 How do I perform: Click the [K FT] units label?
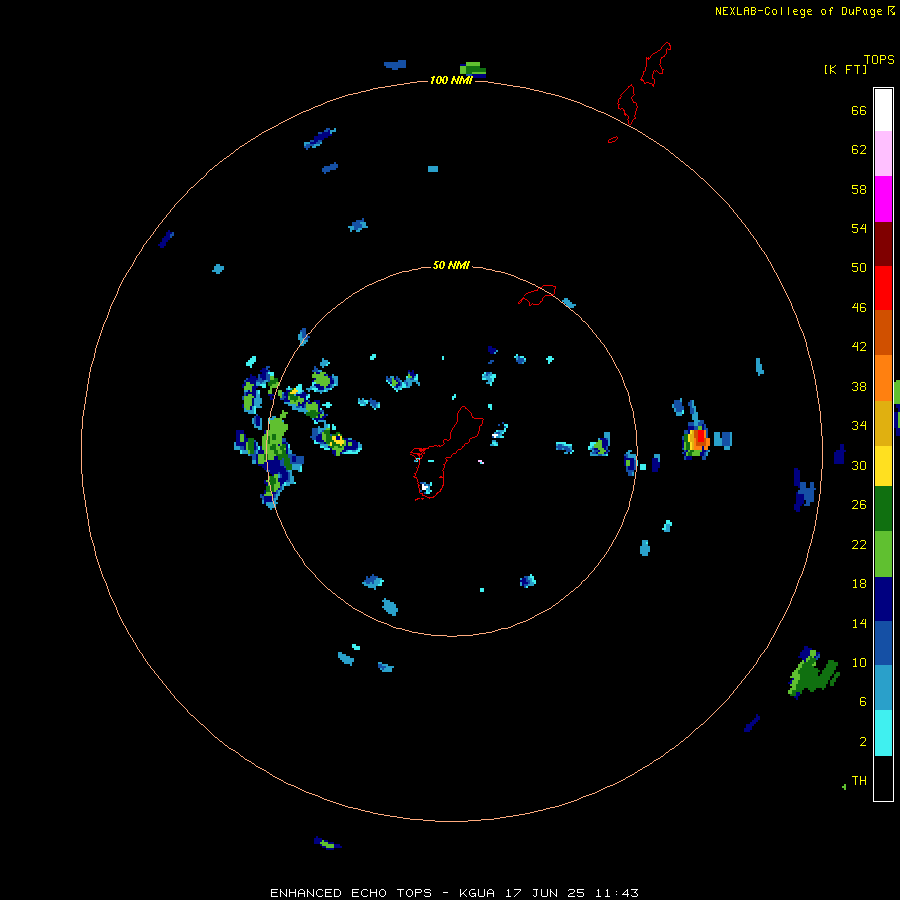click(x=845, y=69)
